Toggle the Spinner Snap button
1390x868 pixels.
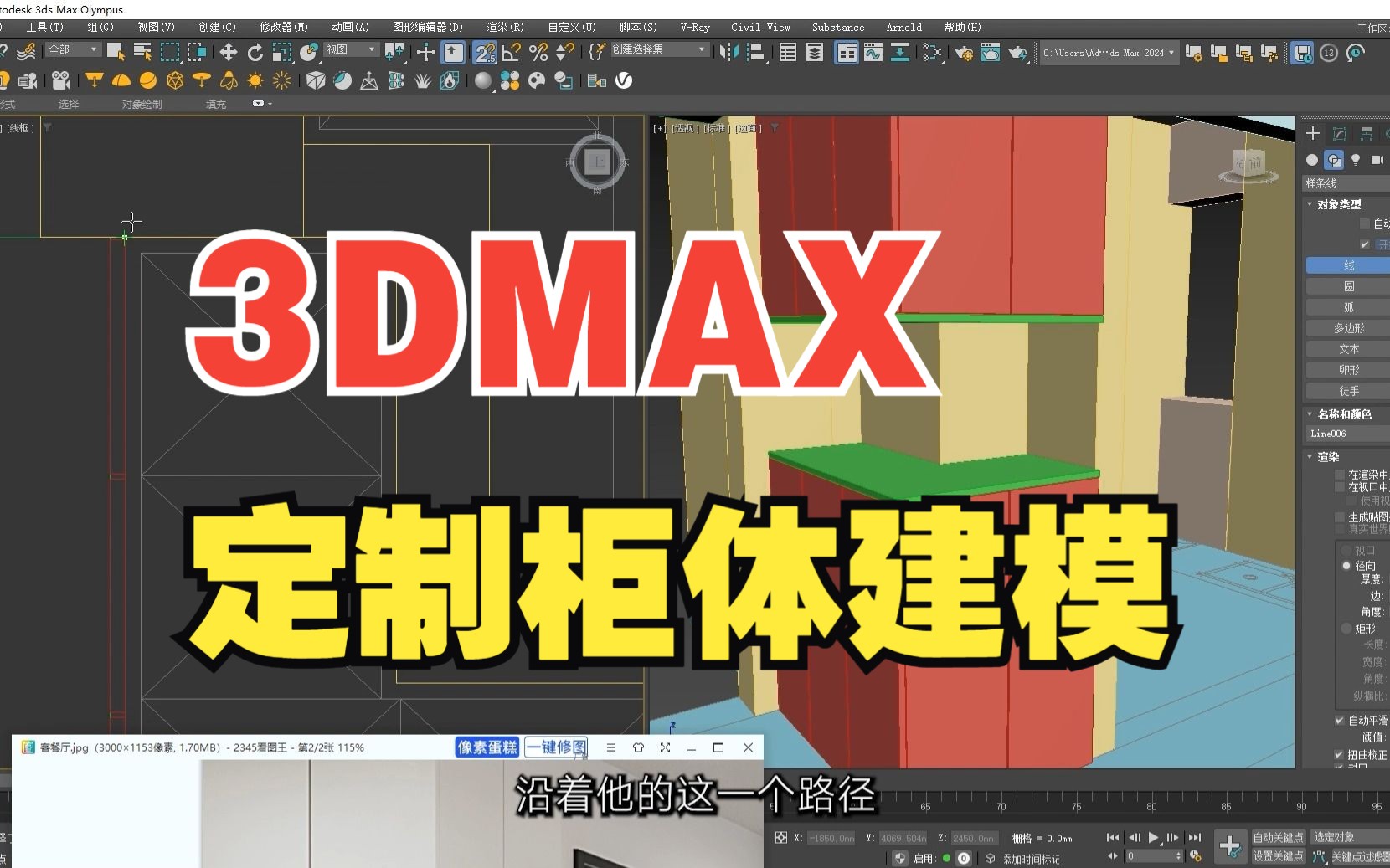[565, 52]
